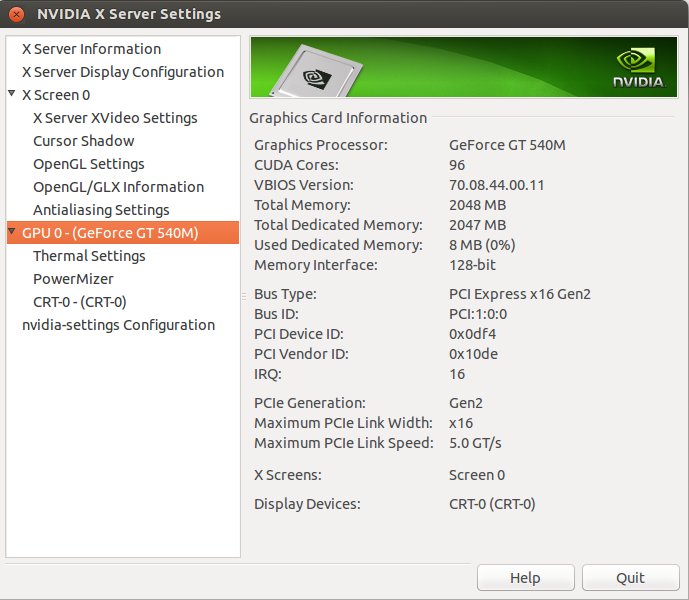Click the GeForce GT 540M processor value
Screen dimensions: 689x600
[507, 145]
